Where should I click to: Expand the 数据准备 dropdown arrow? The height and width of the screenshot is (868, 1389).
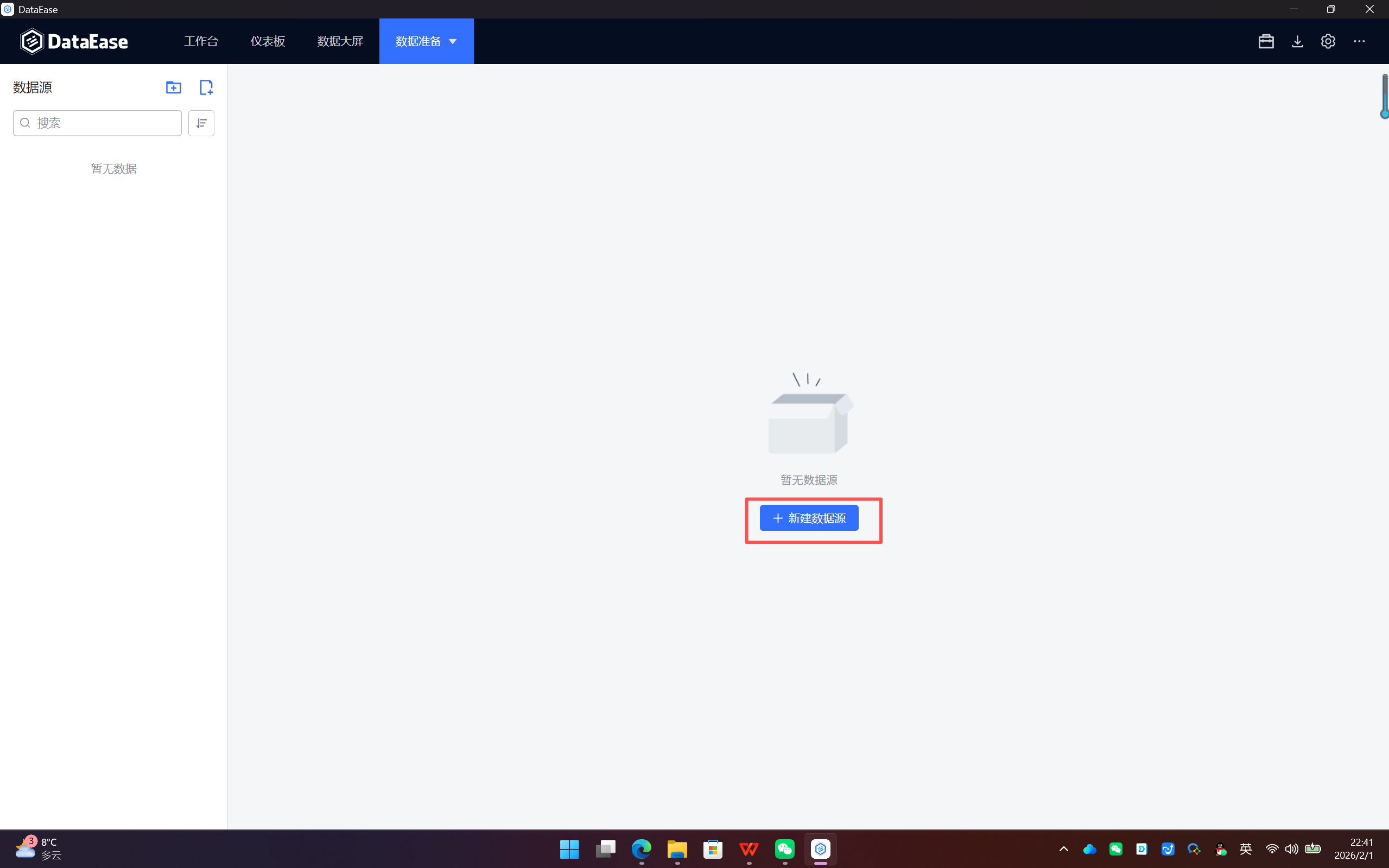(x=453, y=41)
